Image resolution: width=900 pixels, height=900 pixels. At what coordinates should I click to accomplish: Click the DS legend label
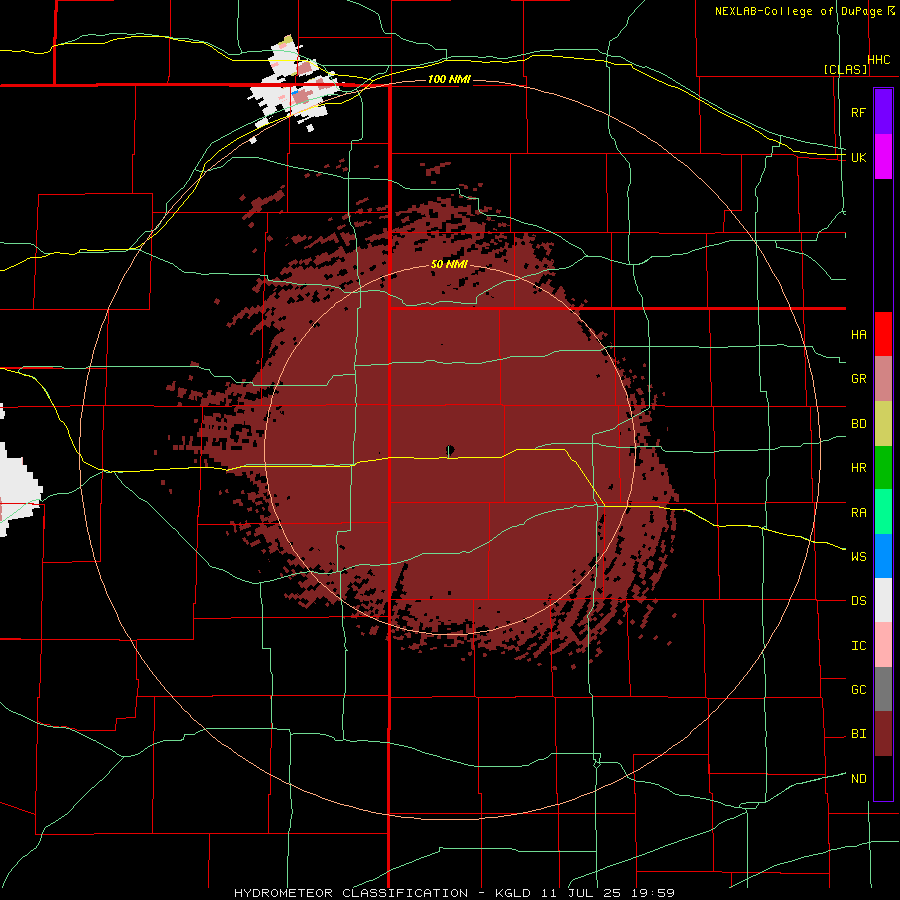(x=858, y=601)
